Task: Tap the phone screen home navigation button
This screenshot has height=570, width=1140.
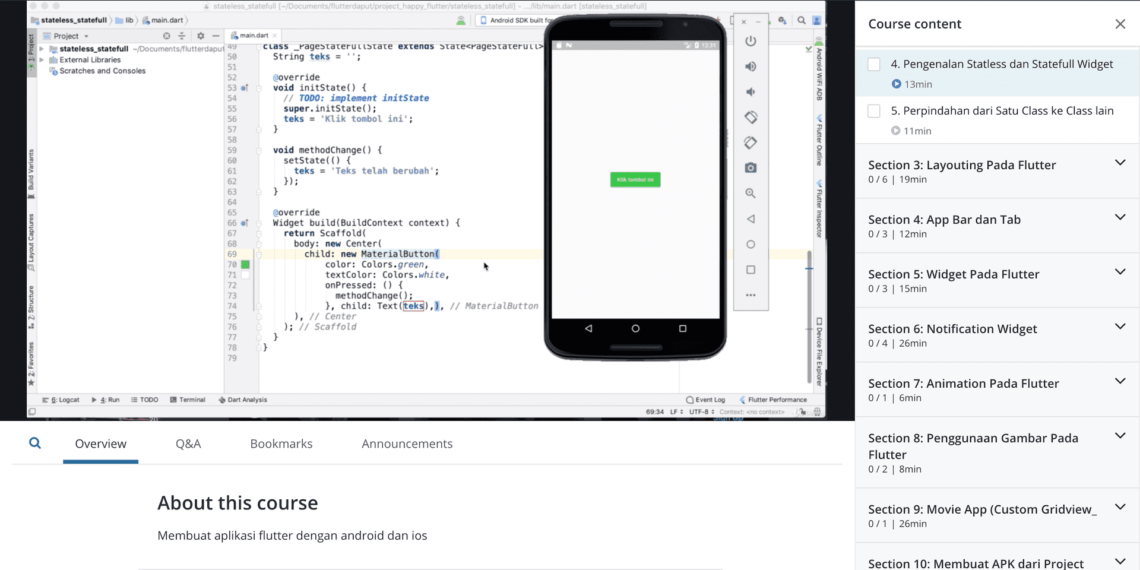Action: click(635, 329)
